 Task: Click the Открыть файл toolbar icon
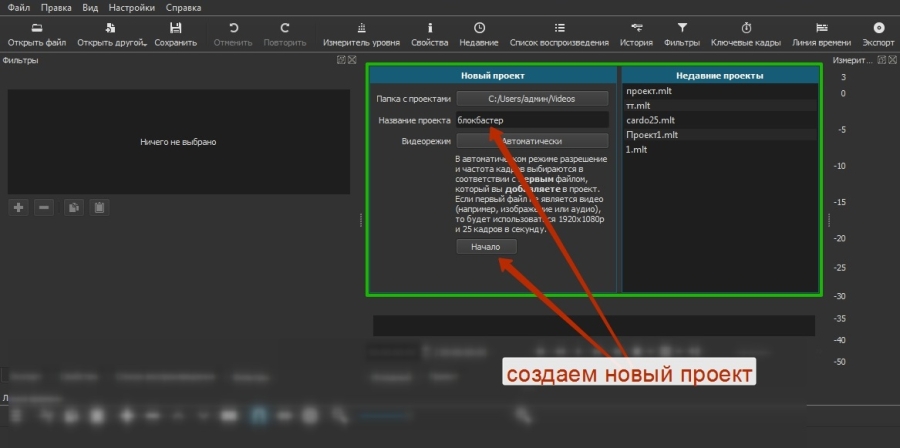click(37, 28)
